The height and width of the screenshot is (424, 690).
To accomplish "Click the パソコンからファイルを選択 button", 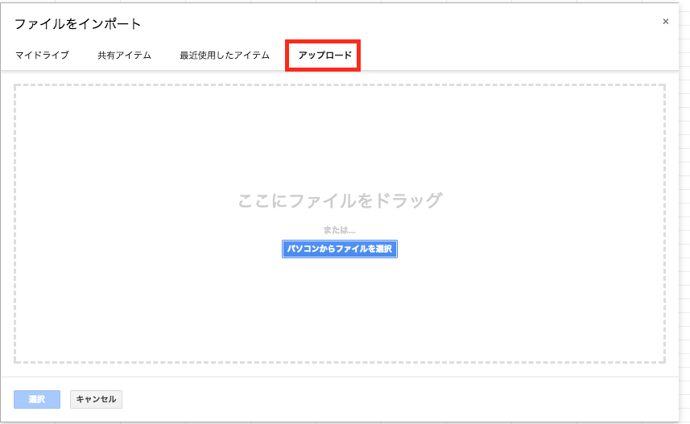I will [x=340, y=248].
